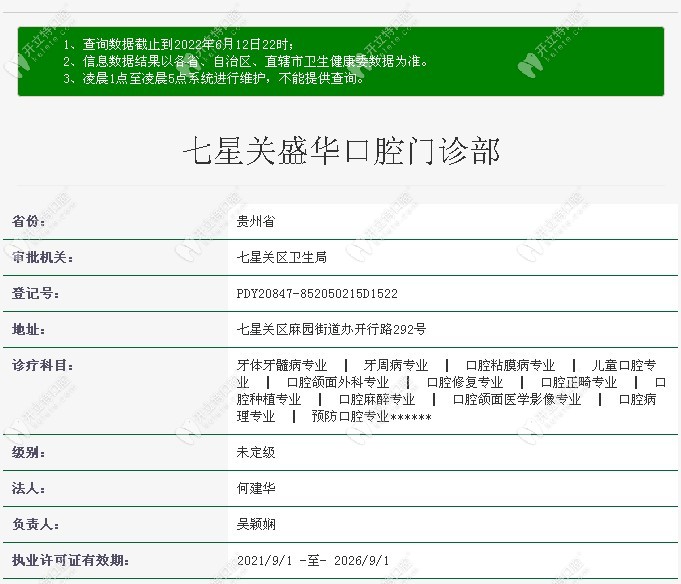Image resolution: width=681 pixels, height=584 pixels.
Task: Select person in charge 吴颖娴
Action: tap(256, 525)
